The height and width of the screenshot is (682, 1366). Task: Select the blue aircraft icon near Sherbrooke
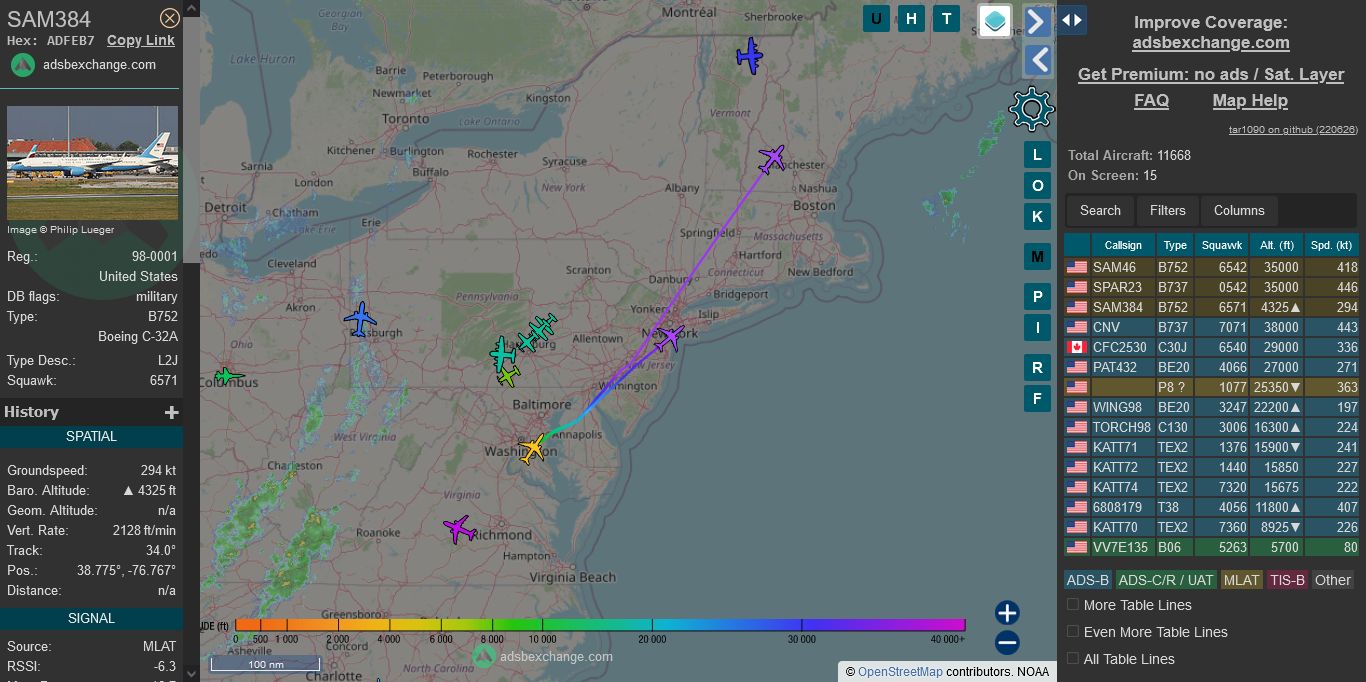749,56
